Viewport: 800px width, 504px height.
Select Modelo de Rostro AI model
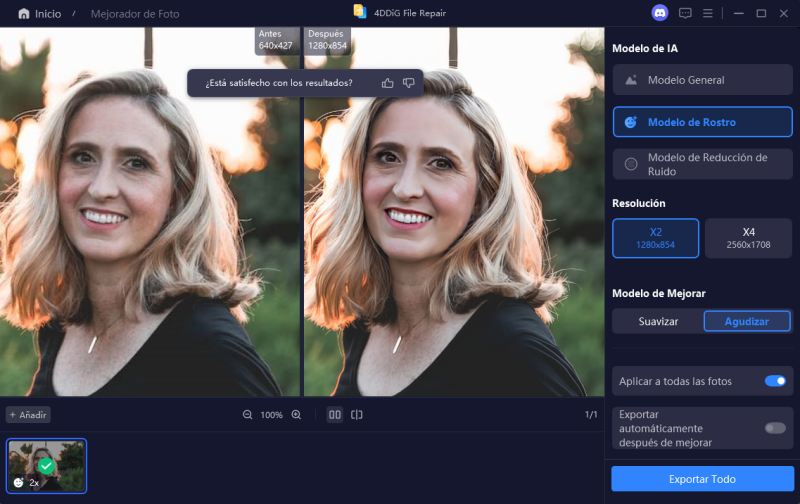tap(703, 122)
